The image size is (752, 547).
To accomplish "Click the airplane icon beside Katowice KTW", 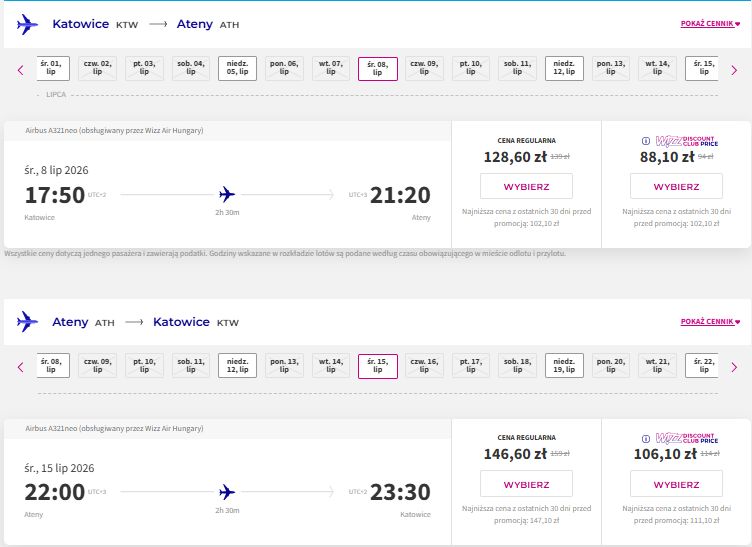I will 27,24.
